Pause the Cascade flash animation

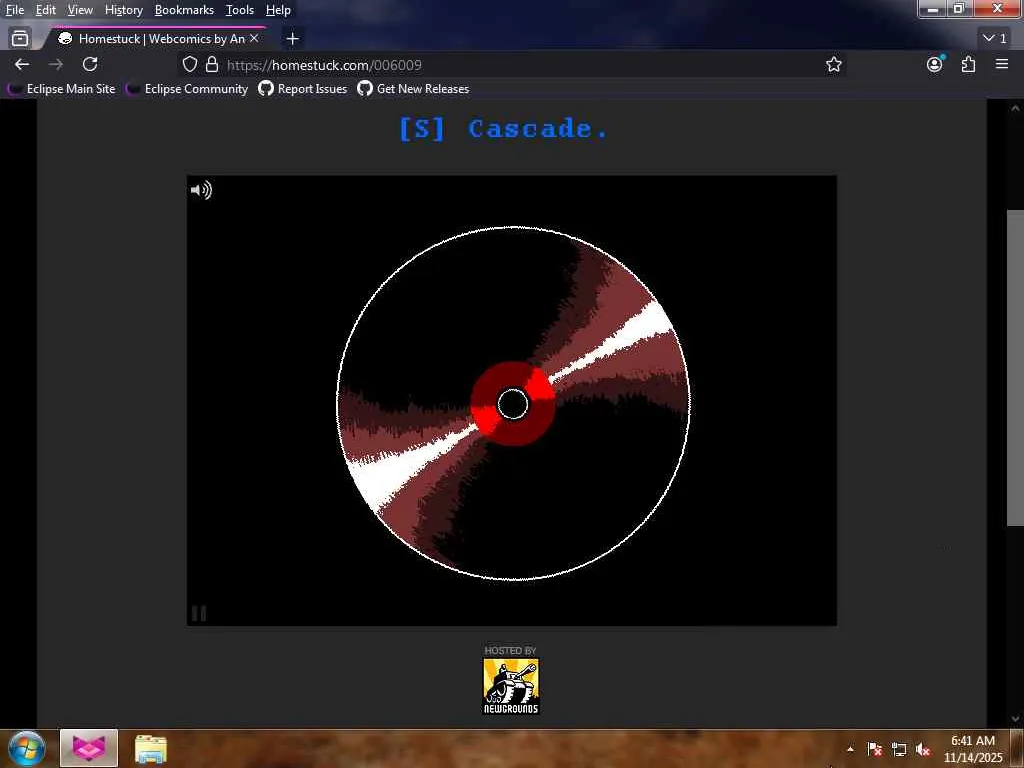199,613
